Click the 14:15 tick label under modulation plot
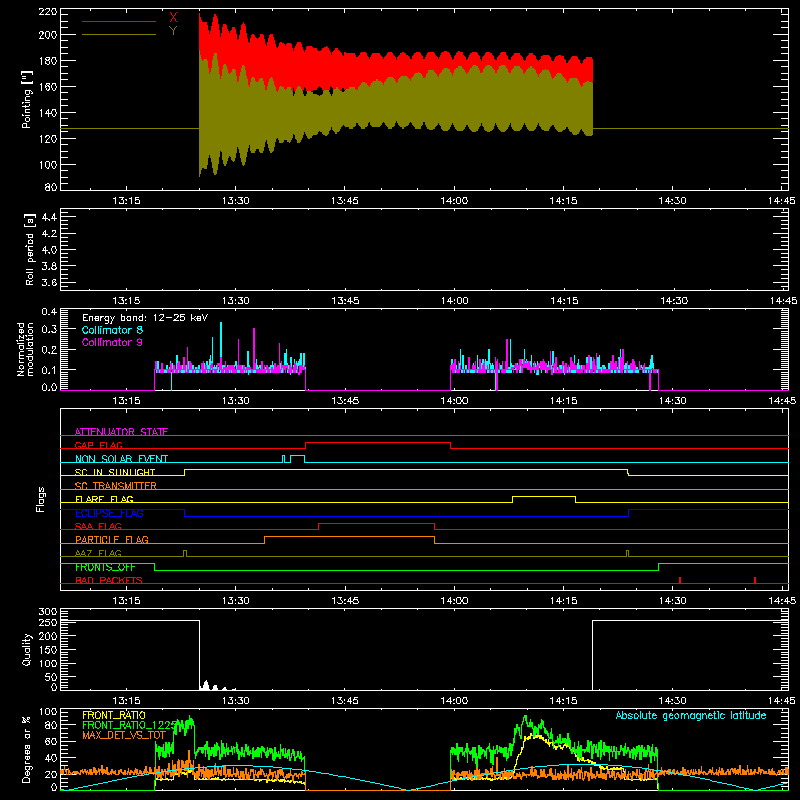800x800 pixels. click(x=563, y=401)
